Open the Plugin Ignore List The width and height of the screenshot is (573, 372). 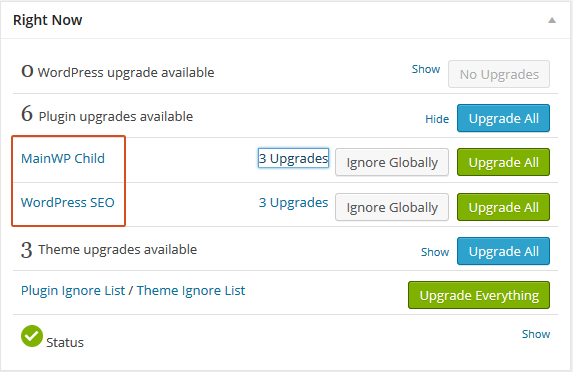pyautogui.click(x=73, y=291)
